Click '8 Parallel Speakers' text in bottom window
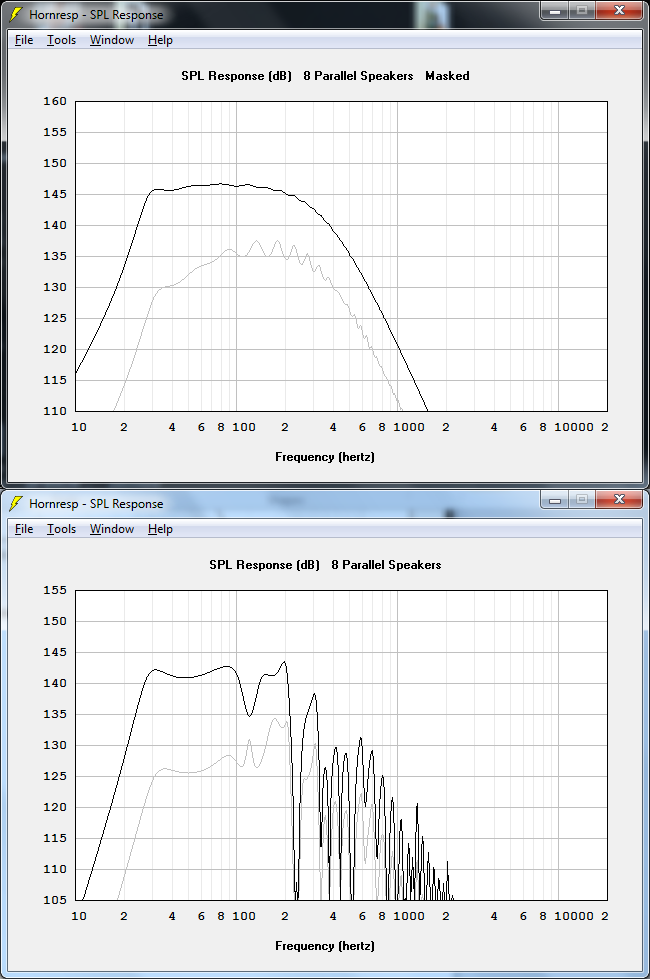This screenshot has width=650, height=980. point(386,564)
